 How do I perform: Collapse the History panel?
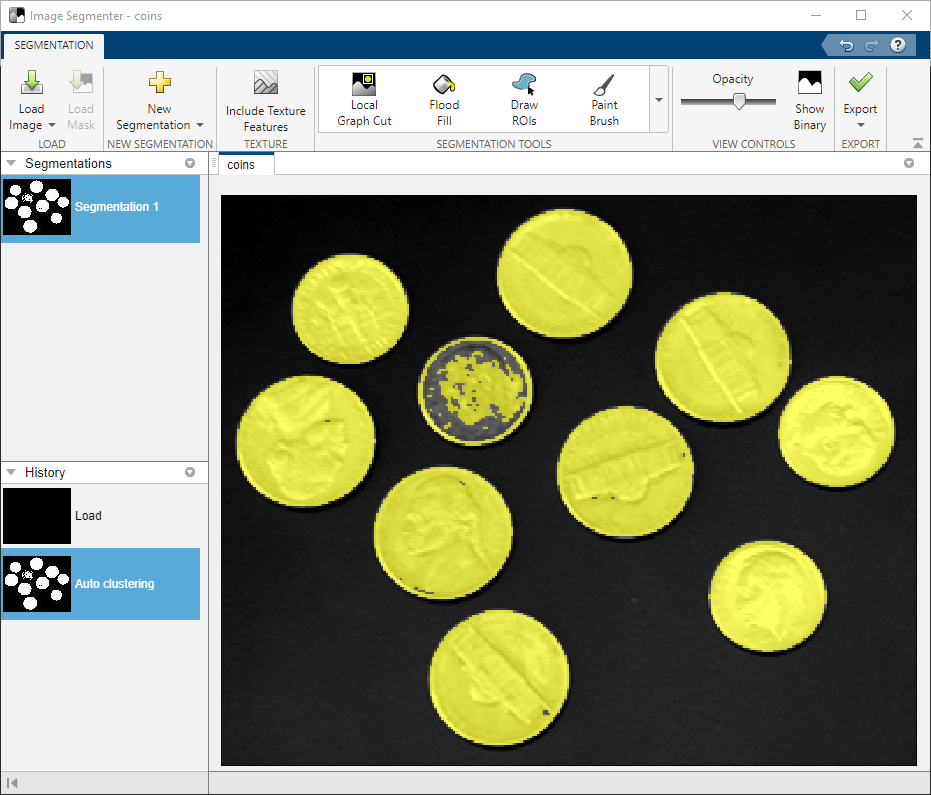pyautogui.click(x=11, y=473)
